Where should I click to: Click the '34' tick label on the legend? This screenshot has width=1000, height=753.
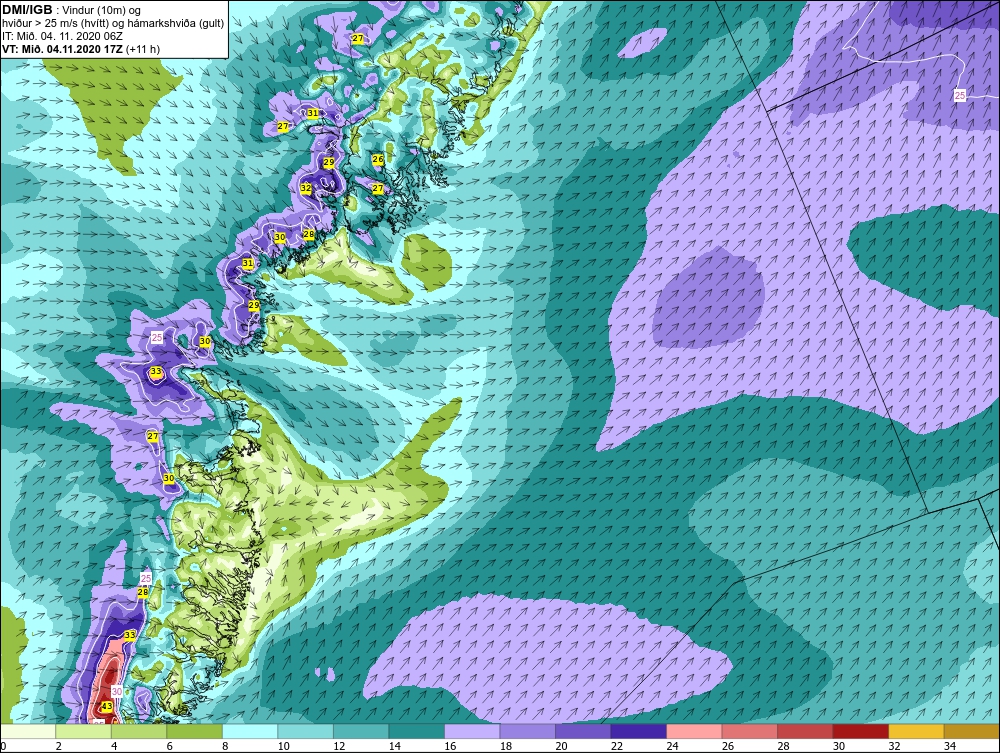click(949, 746)
